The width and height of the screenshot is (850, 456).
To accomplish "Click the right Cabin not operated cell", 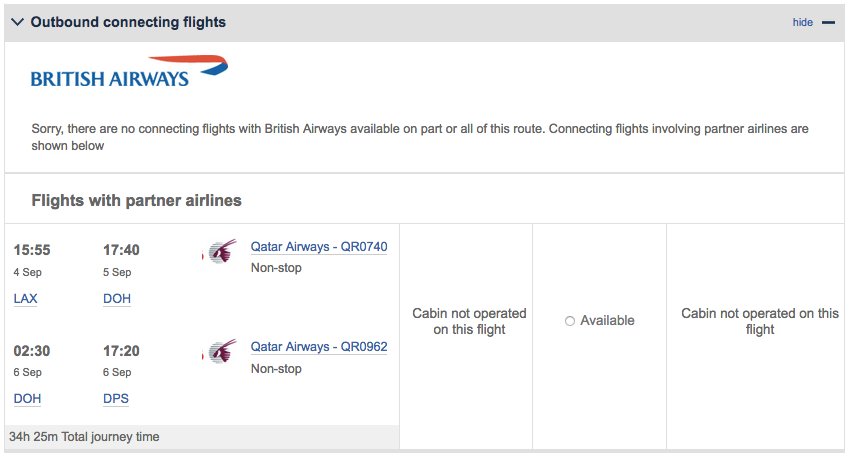I will click(x=760, y=321).
